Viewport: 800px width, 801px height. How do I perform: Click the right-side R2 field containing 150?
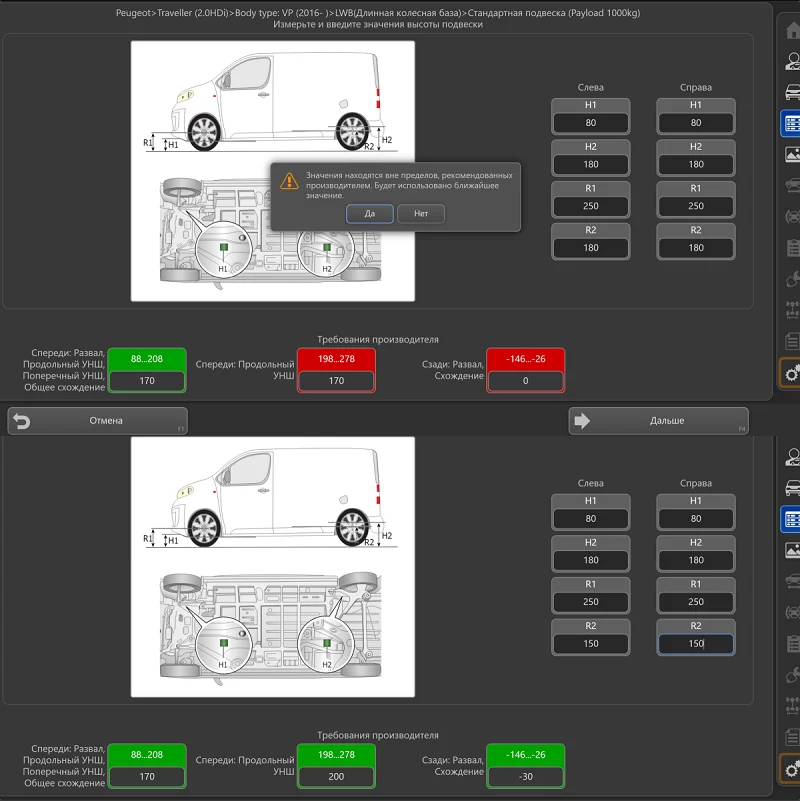[x=695, y=644]
